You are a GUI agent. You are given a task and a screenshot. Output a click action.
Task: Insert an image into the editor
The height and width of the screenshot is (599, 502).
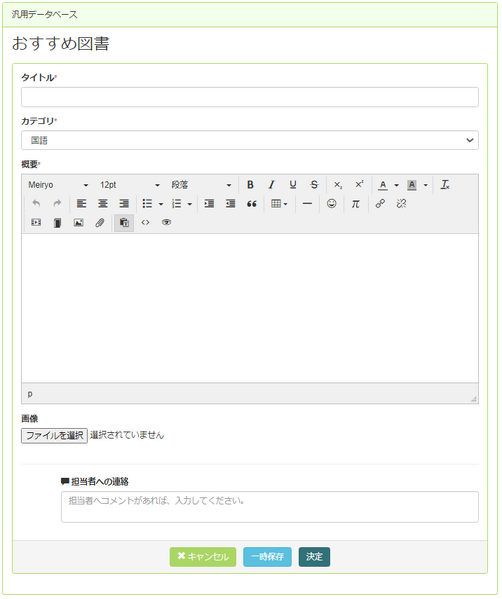(x=79, y=222)
